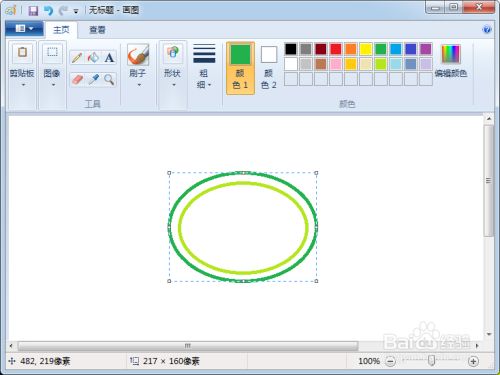Open the blue Paint file menu button

pos(24,29)
